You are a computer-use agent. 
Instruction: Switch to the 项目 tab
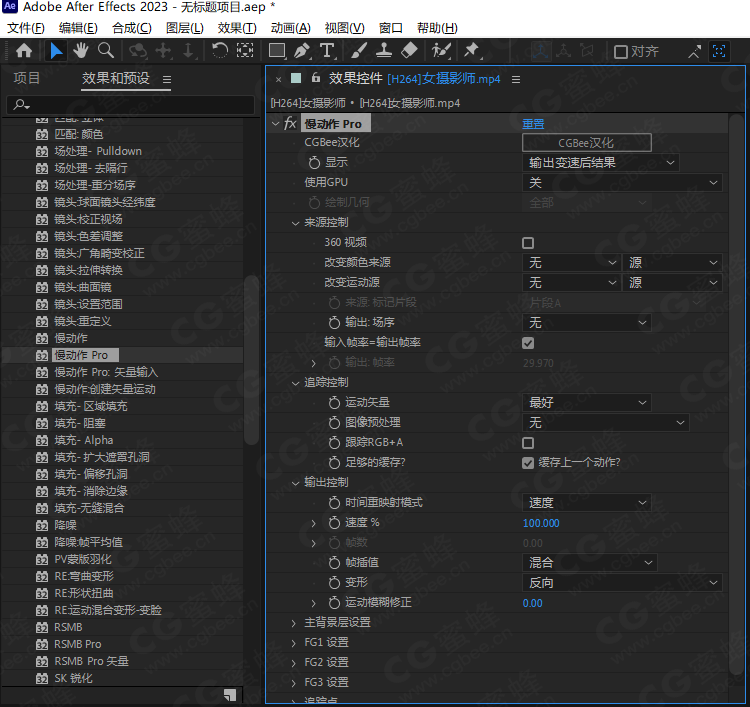pos(27,78)
